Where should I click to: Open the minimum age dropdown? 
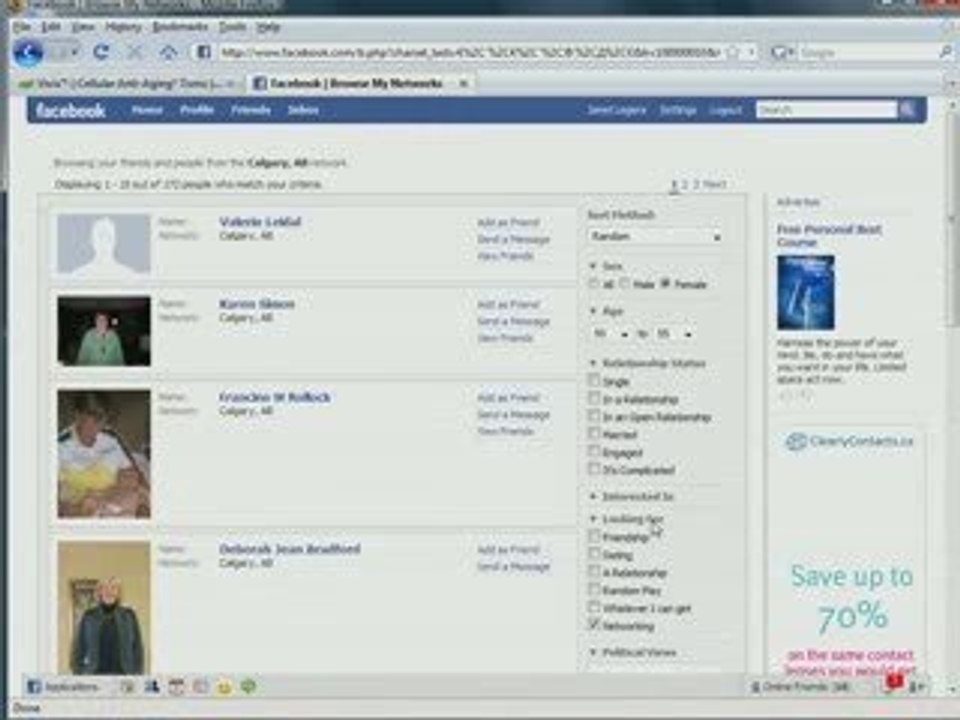click(x=610, y=334)
